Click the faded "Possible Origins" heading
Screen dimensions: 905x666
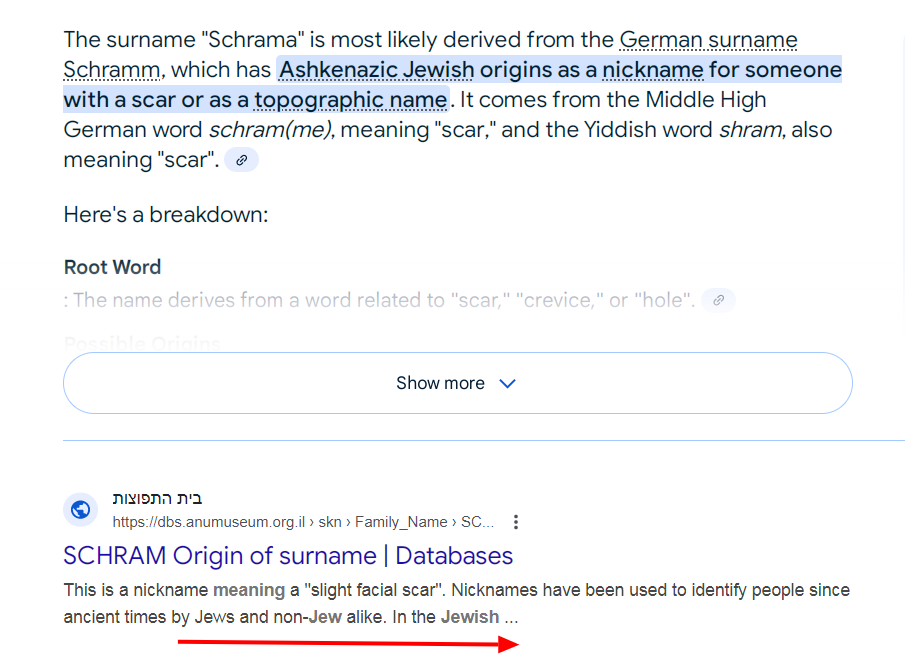click(142, 343)
